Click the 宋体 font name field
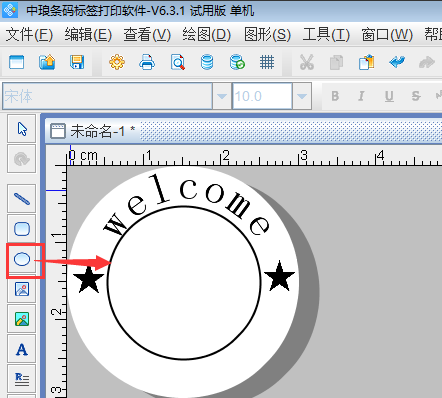Screen dimensions: 442x398 pos(107,96)
